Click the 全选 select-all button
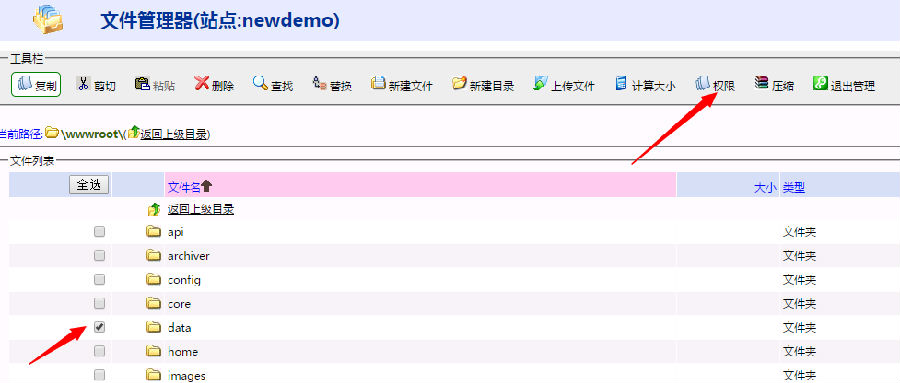The height and width of the screenshot is (383, 900). (89, 185)
